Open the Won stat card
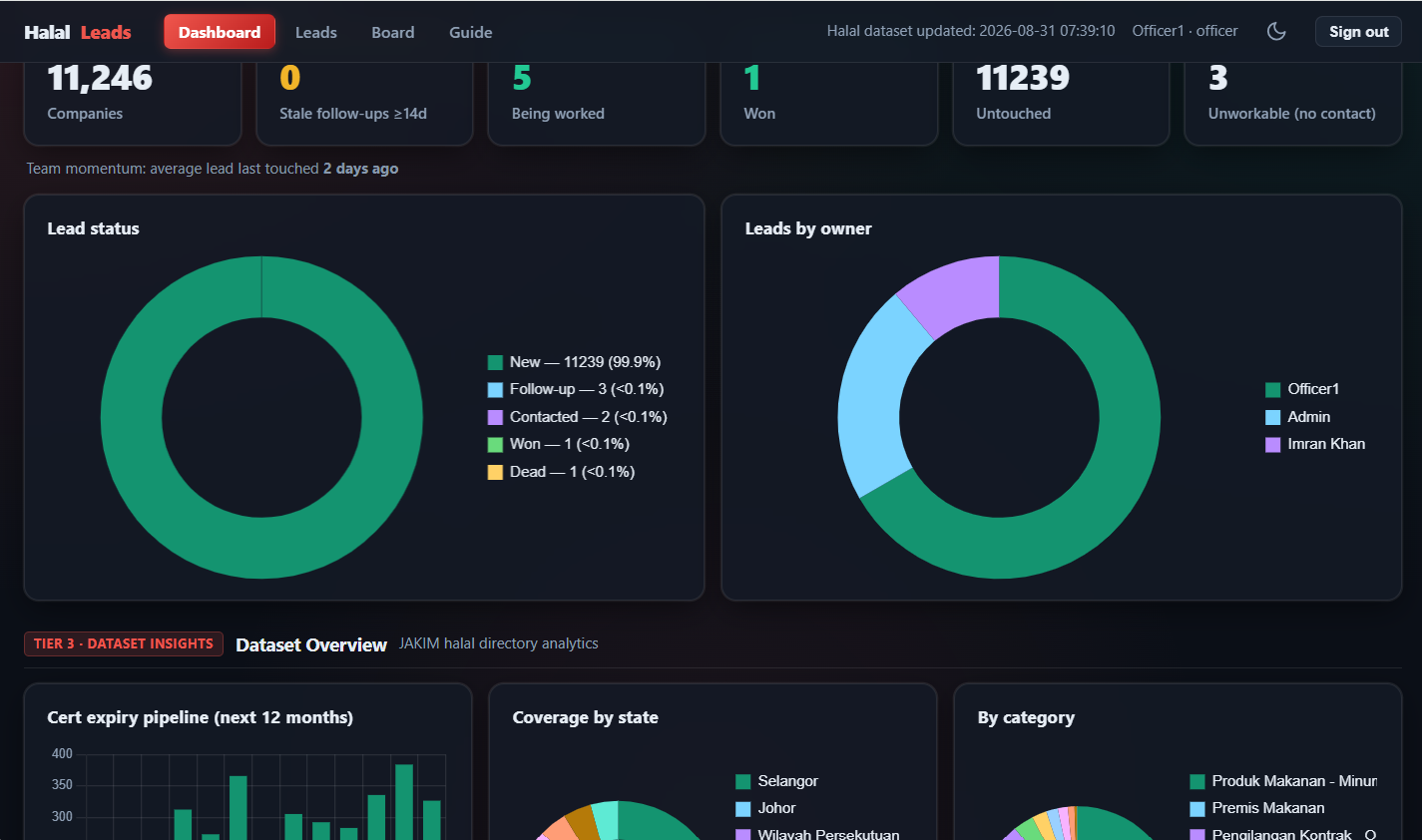1422x840 pixels. [x=829, y=104]
